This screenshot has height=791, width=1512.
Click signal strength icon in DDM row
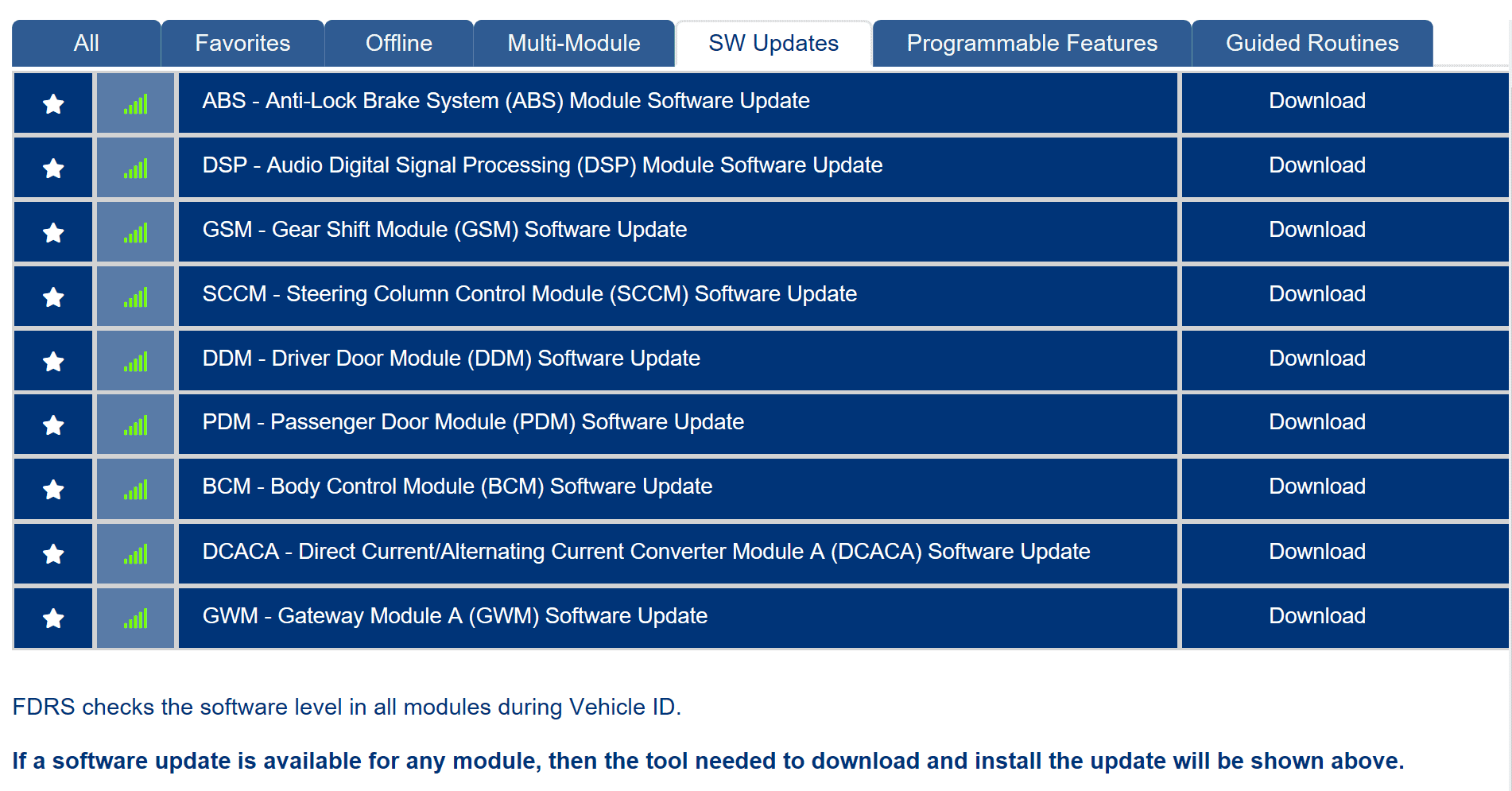pos(136,361)
